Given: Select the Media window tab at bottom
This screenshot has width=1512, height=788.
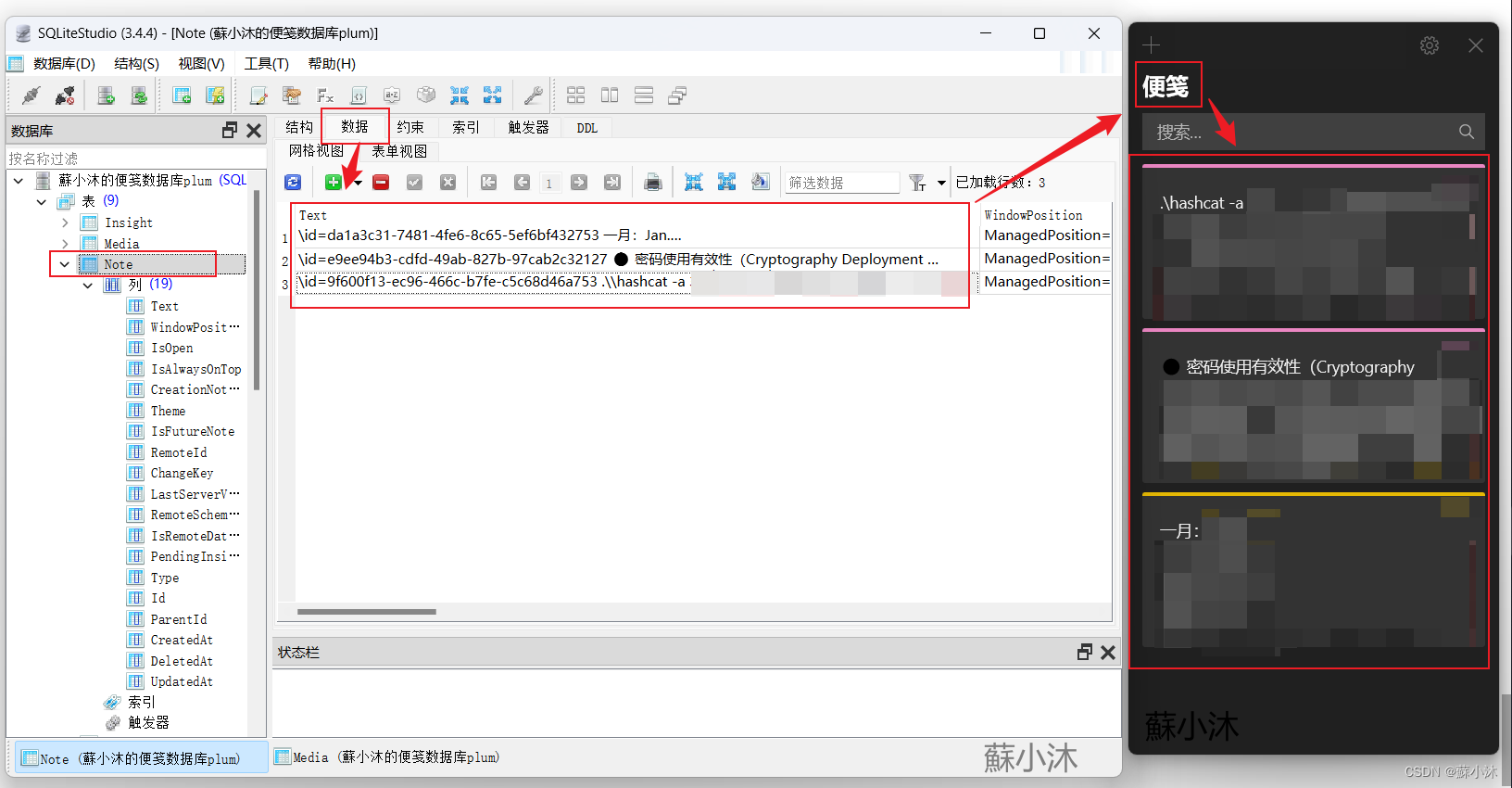Looking at the screenshot, I should (387, 757).
